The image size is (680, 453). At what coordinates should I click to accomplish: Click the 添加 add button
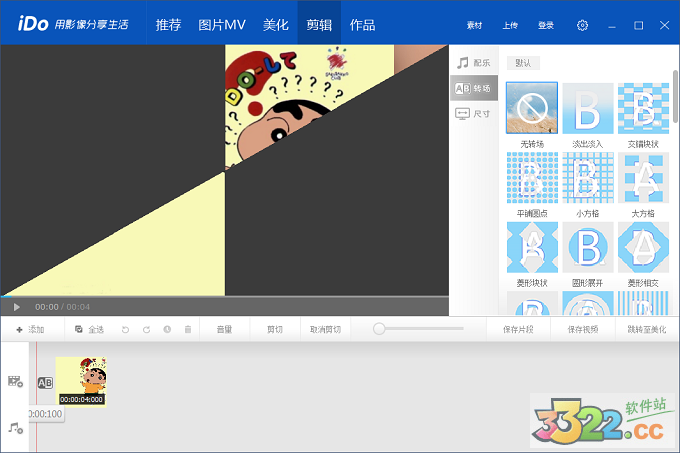pyautogui.click(x=30, y=329)
